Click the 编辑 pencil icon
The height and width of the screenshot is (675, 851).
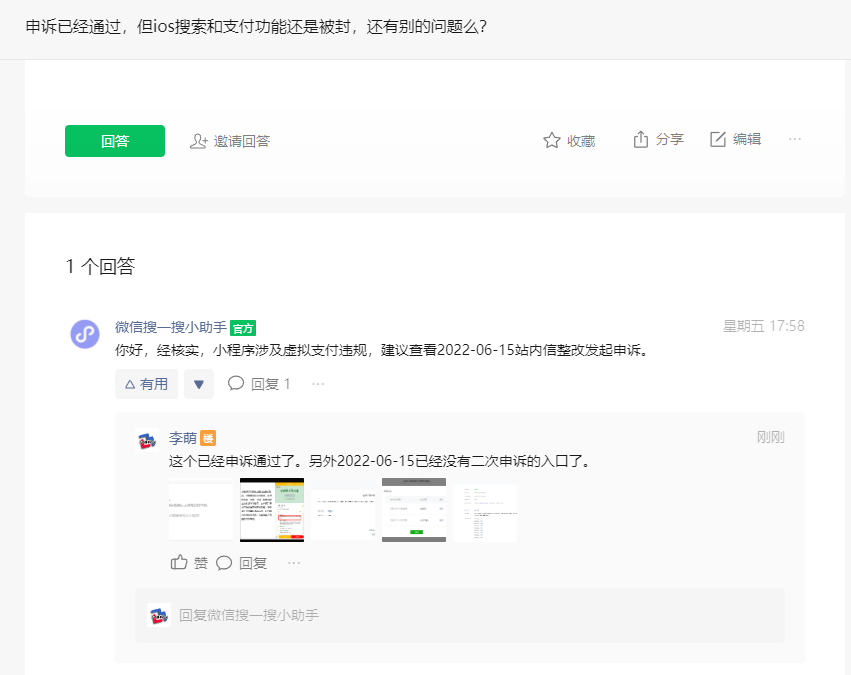click(x=717, y=139)
